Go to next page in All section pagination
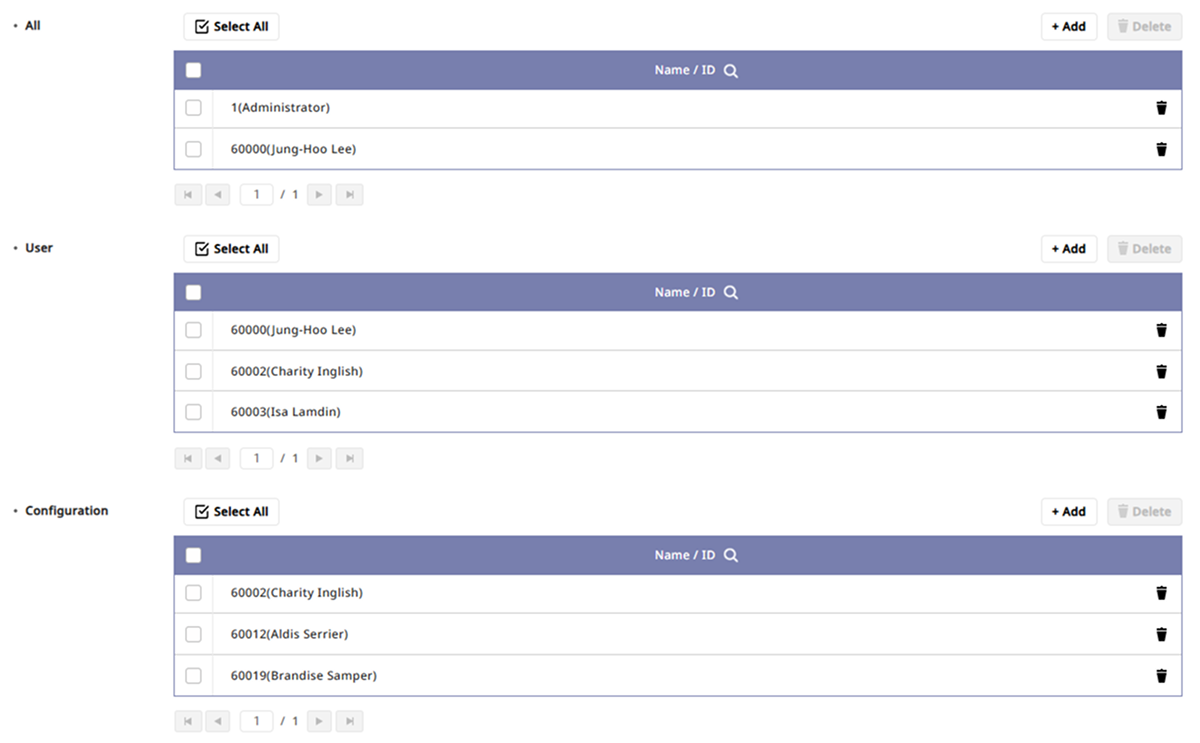 pyautogui.click(x=319, y=195)
